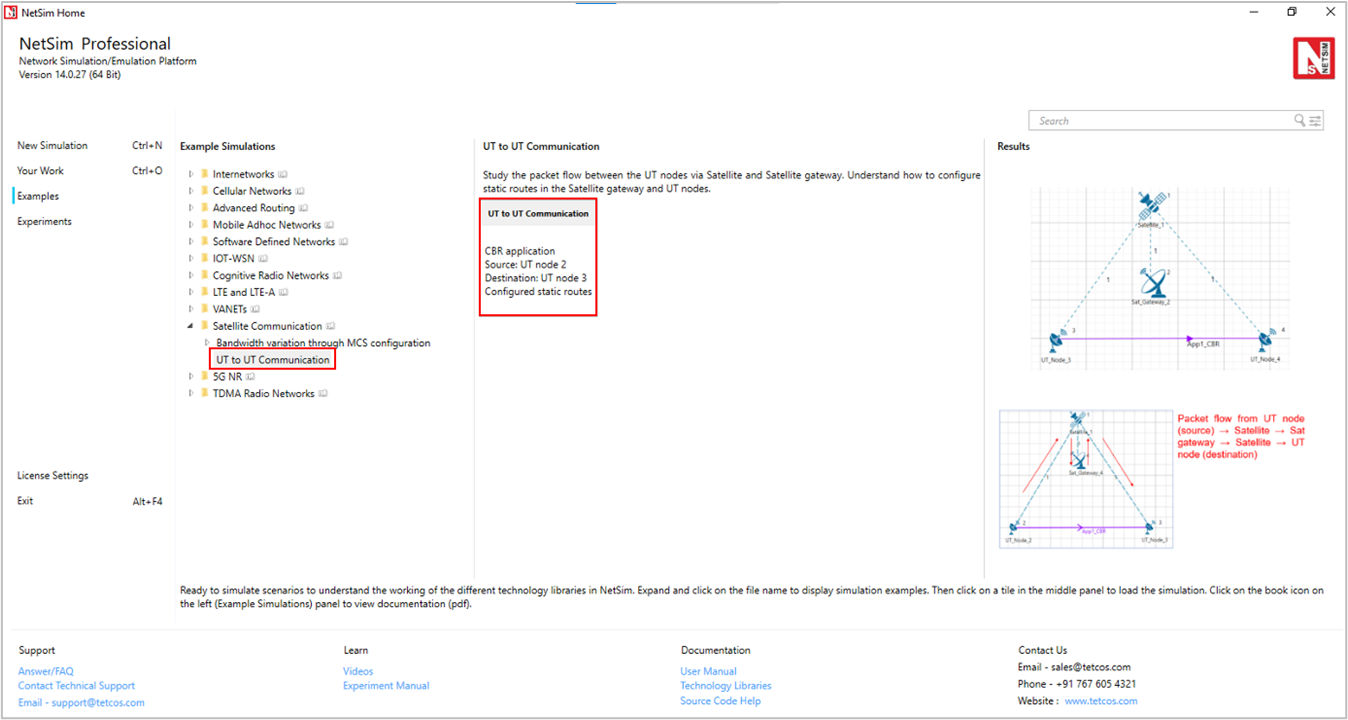Open the search filter settings icon

(1315, 121)
